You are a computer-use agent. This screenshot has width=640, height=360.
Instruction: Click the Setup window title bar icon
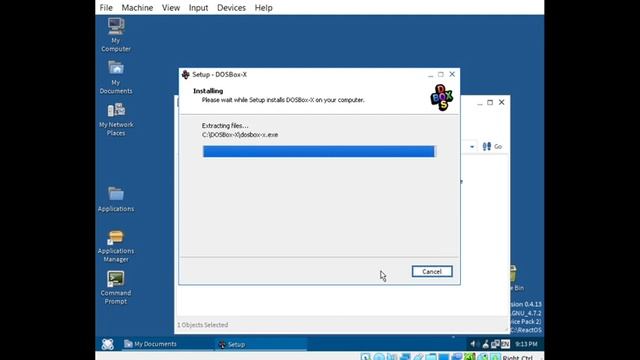pyautogui.click(x=186, y=74)
